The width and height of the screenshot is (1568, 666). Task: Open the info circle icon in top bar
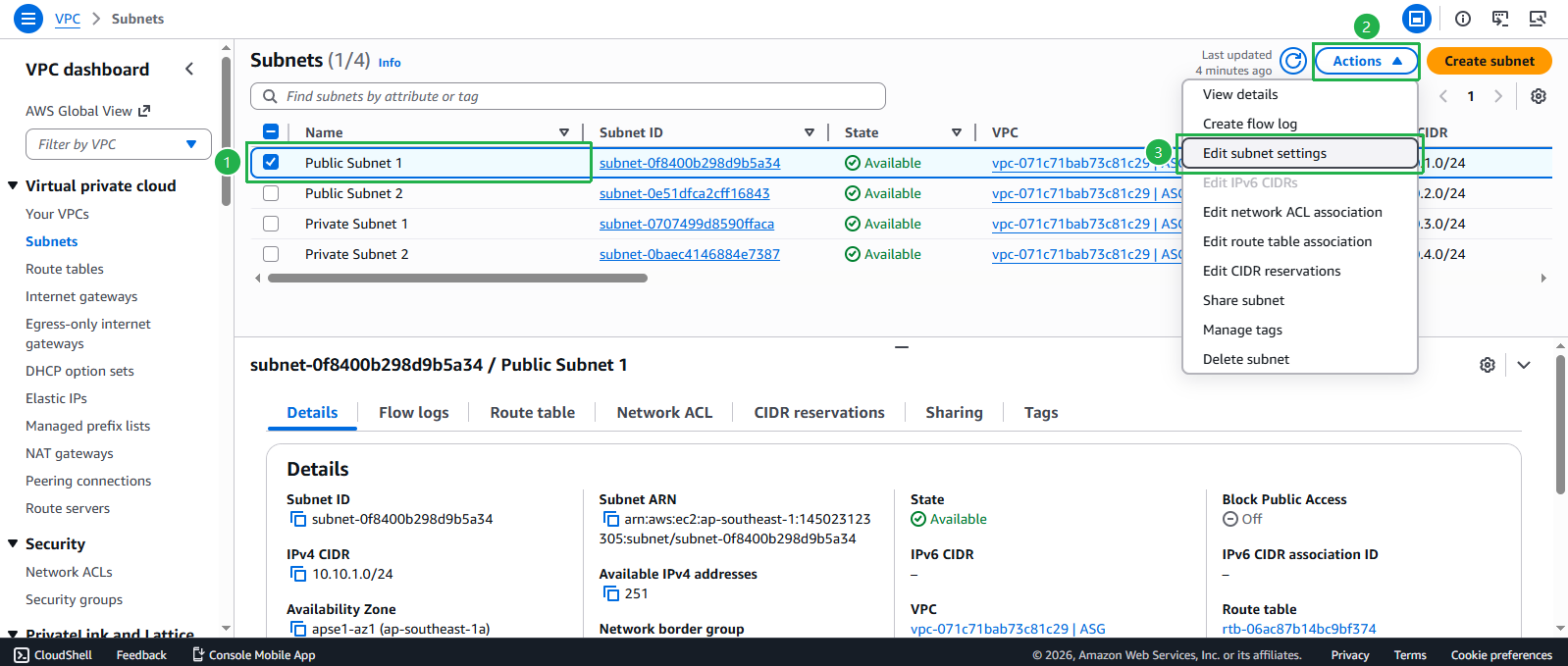pyautogui.click(x=1463, y=19)
